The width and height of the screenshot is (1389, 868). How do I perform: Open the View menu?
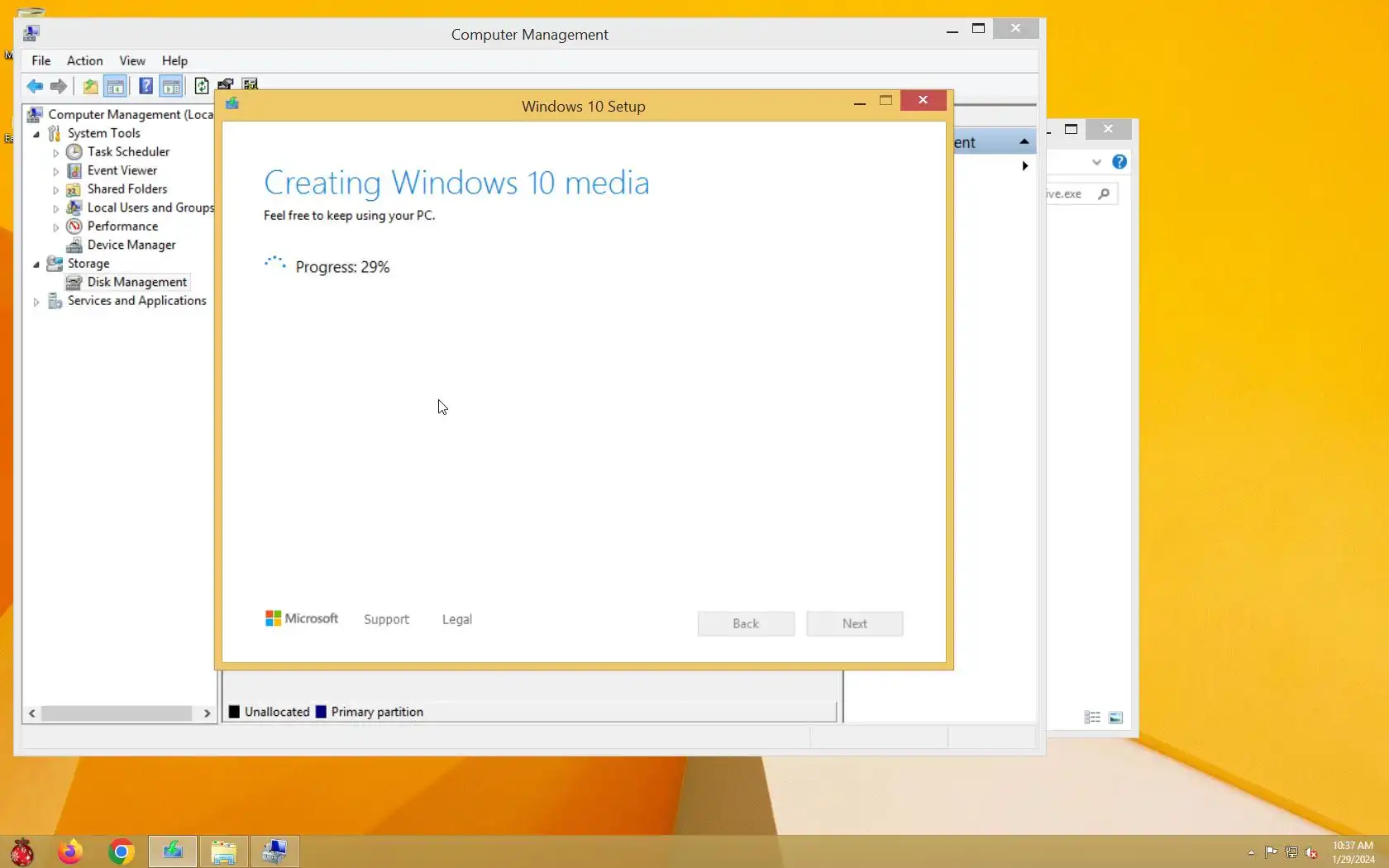coord(132,60)
